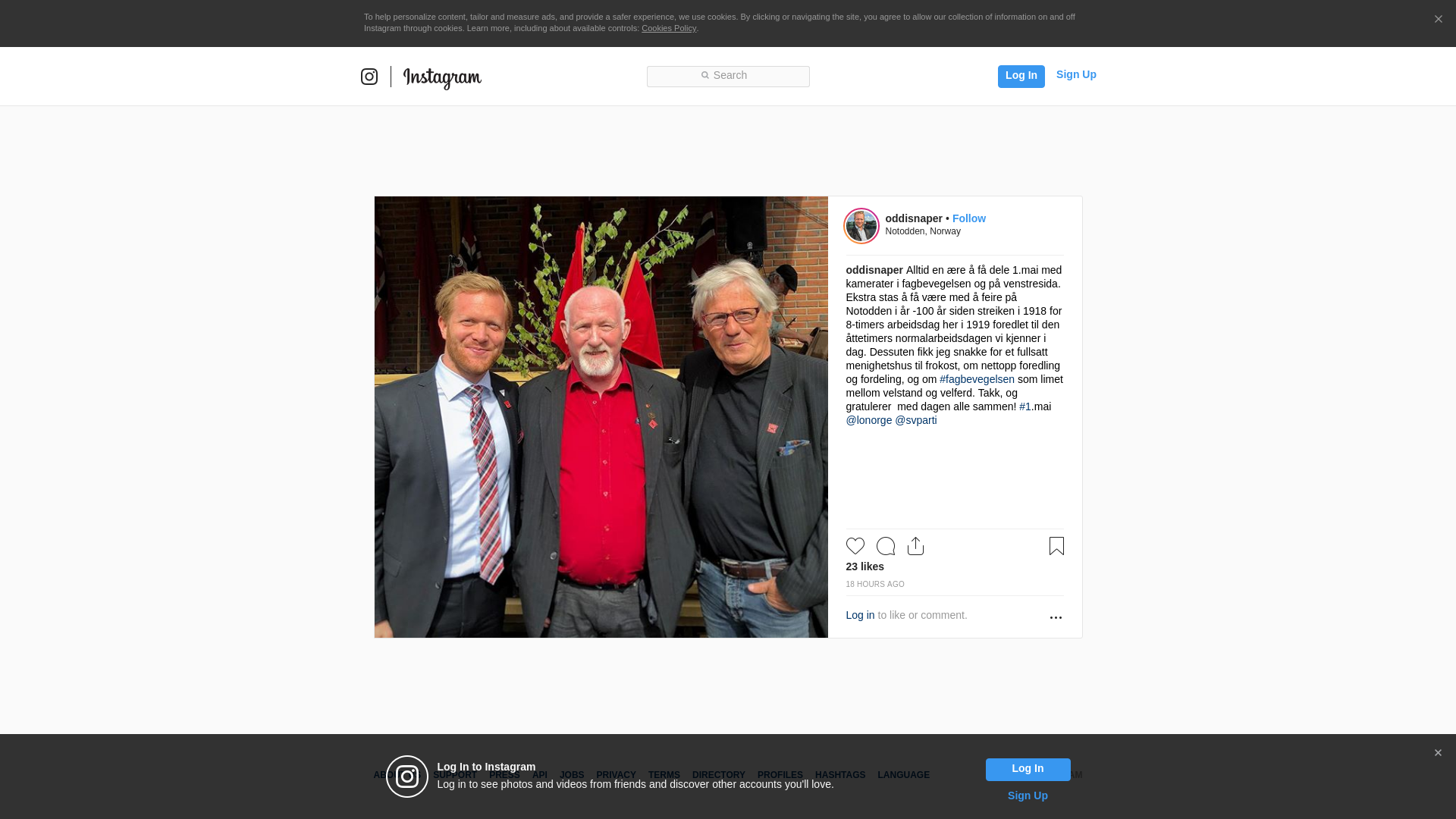The width and height of the screenshot is (1456, 819).
Task: Focus the Search field
Action: 728,77
